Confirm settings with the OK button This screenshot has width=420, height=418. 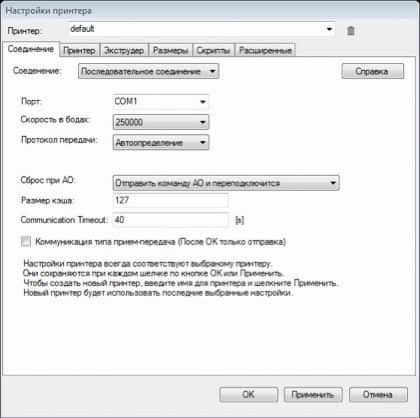[x=249, y=395]
